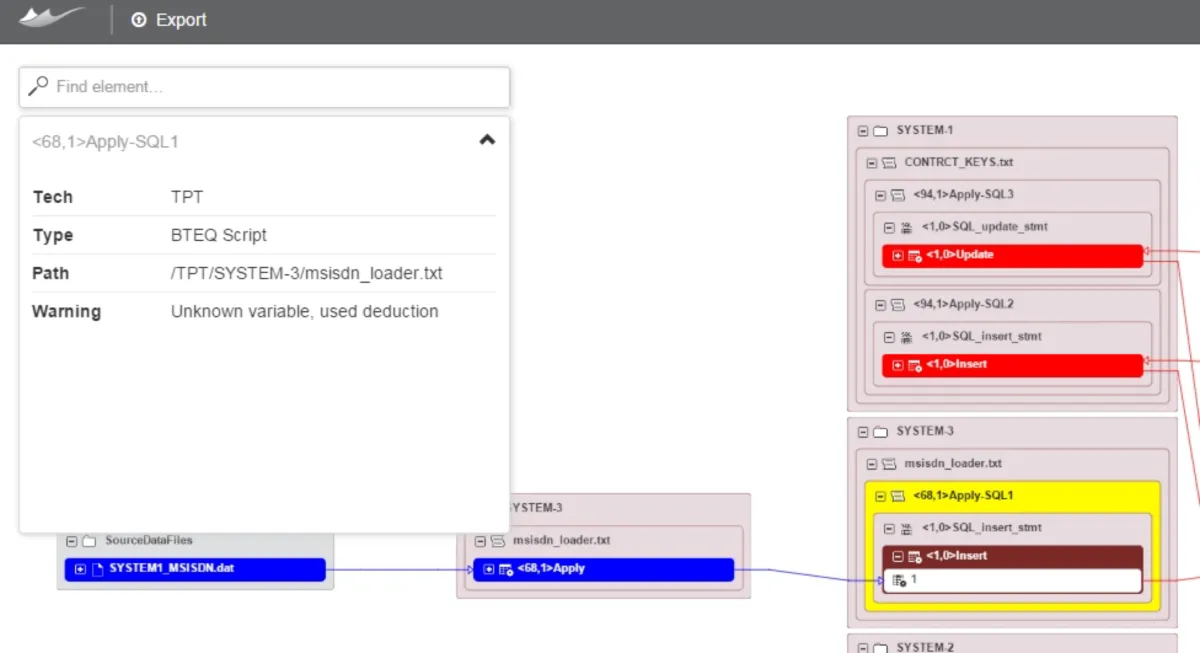1200x653 pixels.
Task: Click the Warning text Unknown variable, used deduction
Action: (x=305, y=311)
